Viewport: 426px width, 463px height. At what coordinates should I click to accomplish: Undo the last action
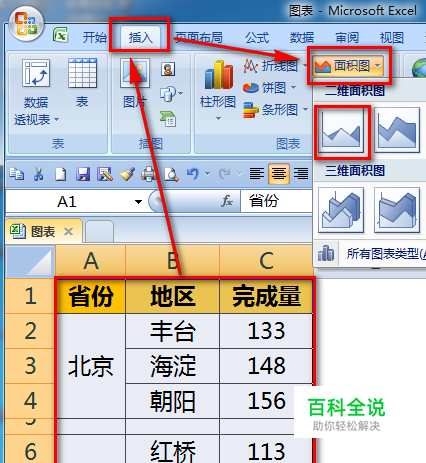(193, 173)
